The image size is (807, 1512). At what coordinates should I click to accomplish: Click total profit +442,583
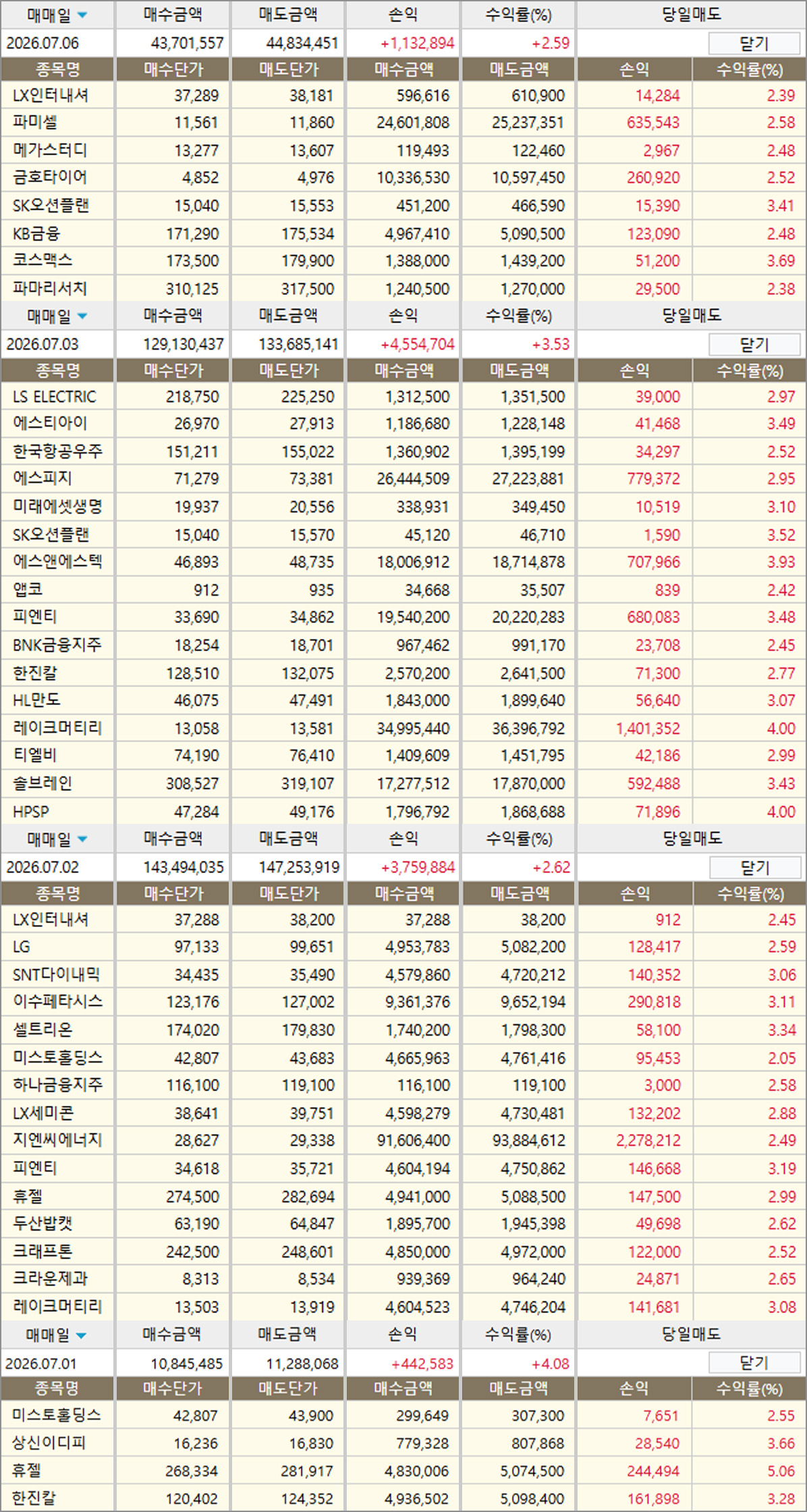coord(422,1364)
